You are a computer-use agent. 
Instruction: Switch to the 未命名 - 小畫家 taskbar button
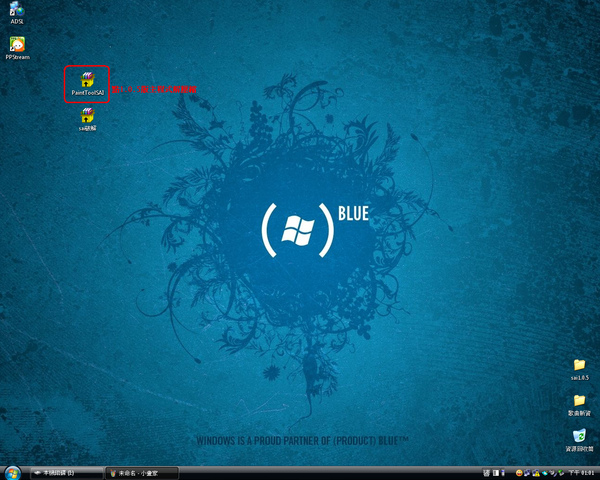[x=142, y=473]
